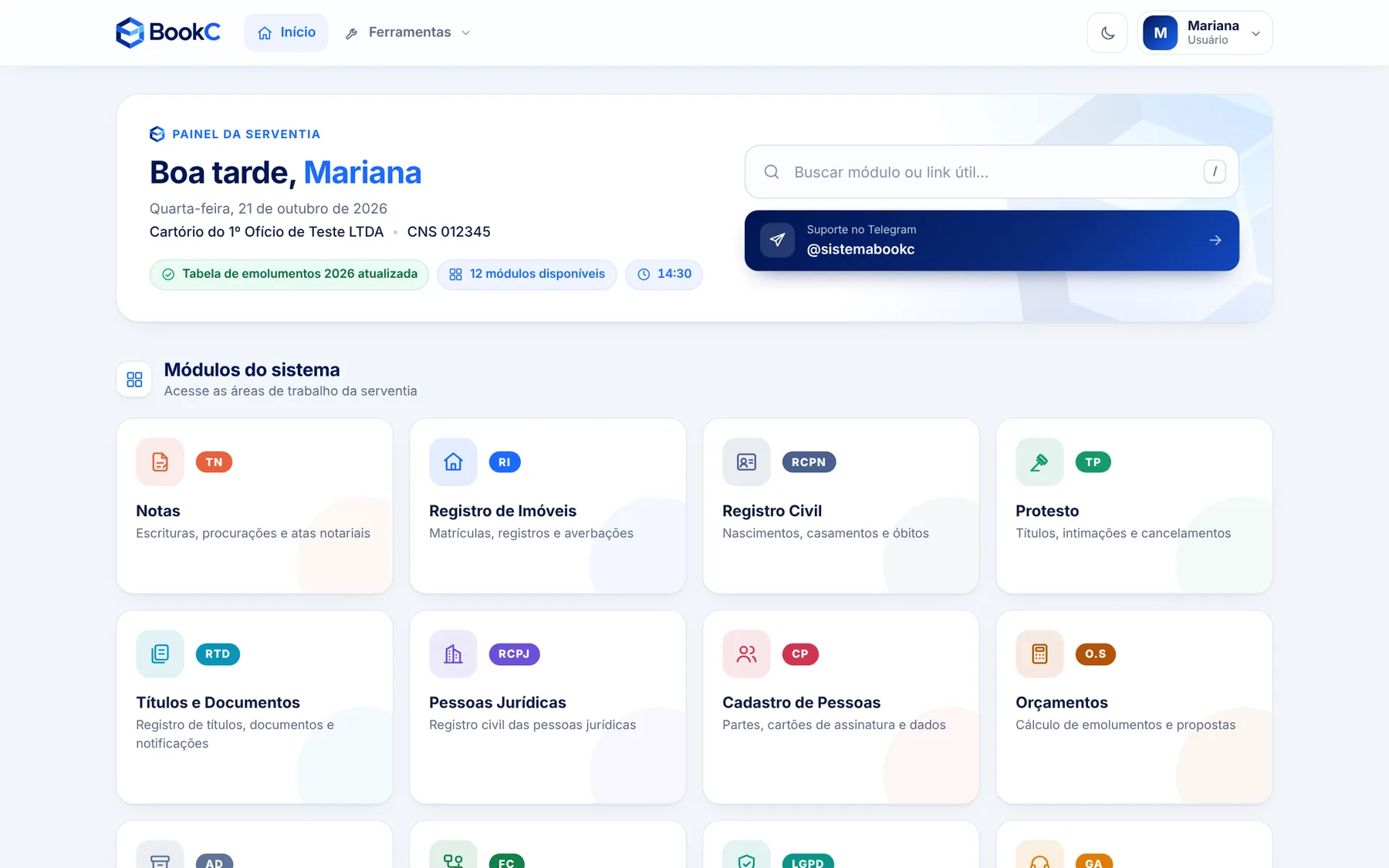This screenshot has height=868, width=1389.
Task: Click the Telegram banner arrow
Action: pos(1215,240)
